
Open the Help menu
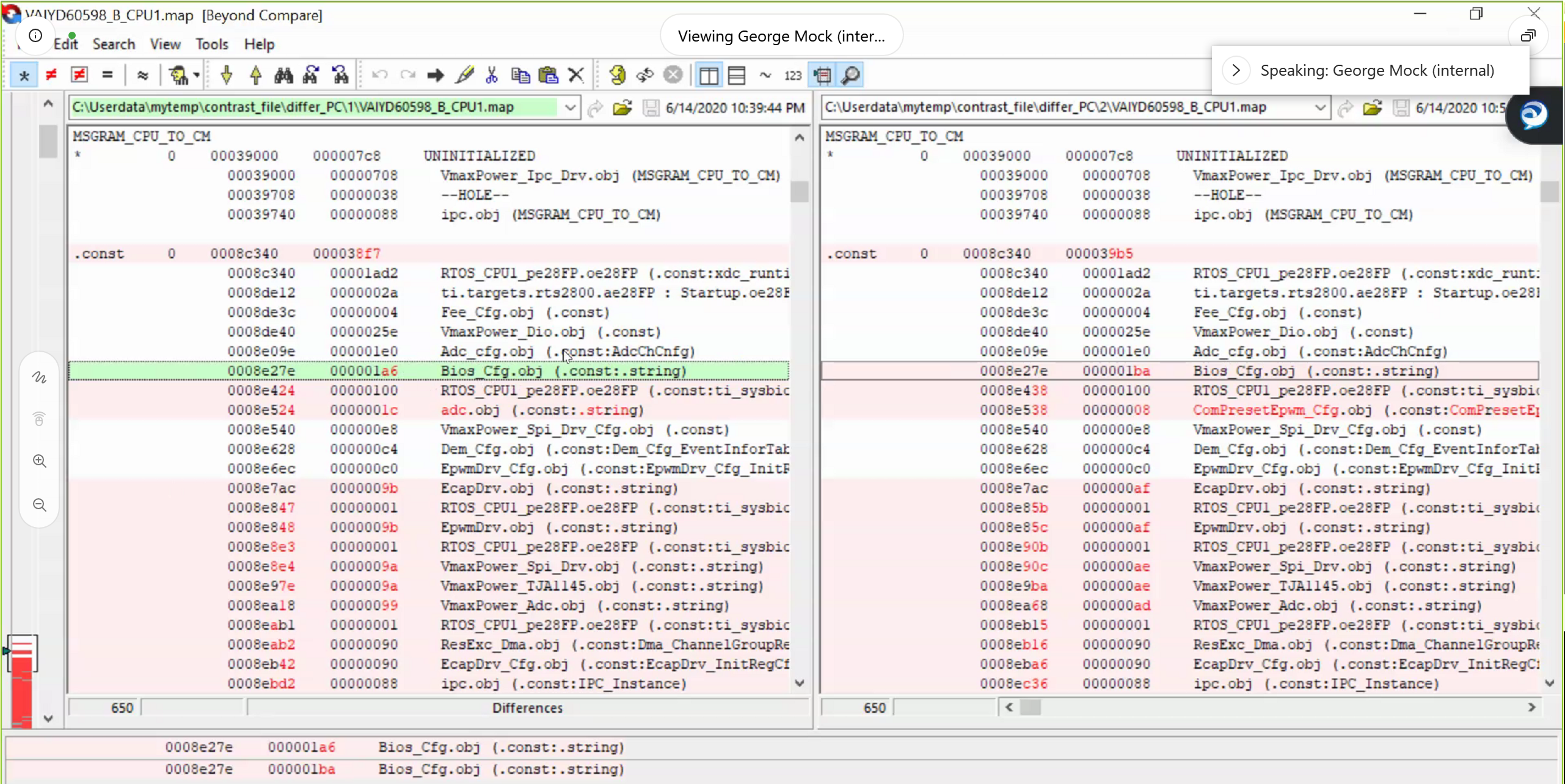coord(259,44)
